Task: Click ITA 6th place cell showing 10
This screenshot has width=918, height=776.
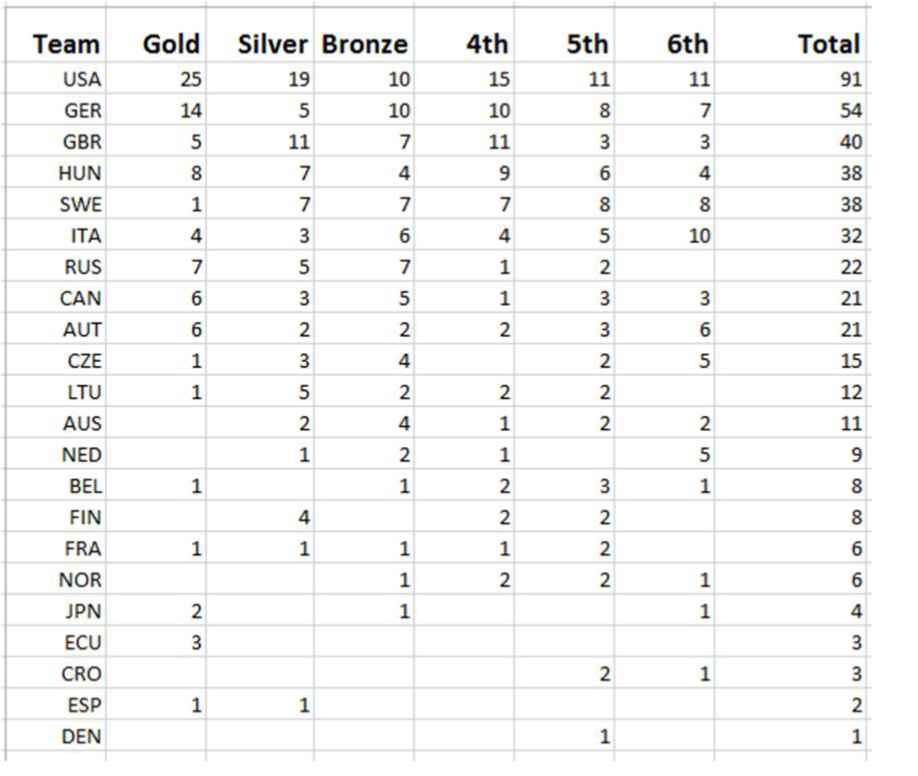Action: click(664, 234)
